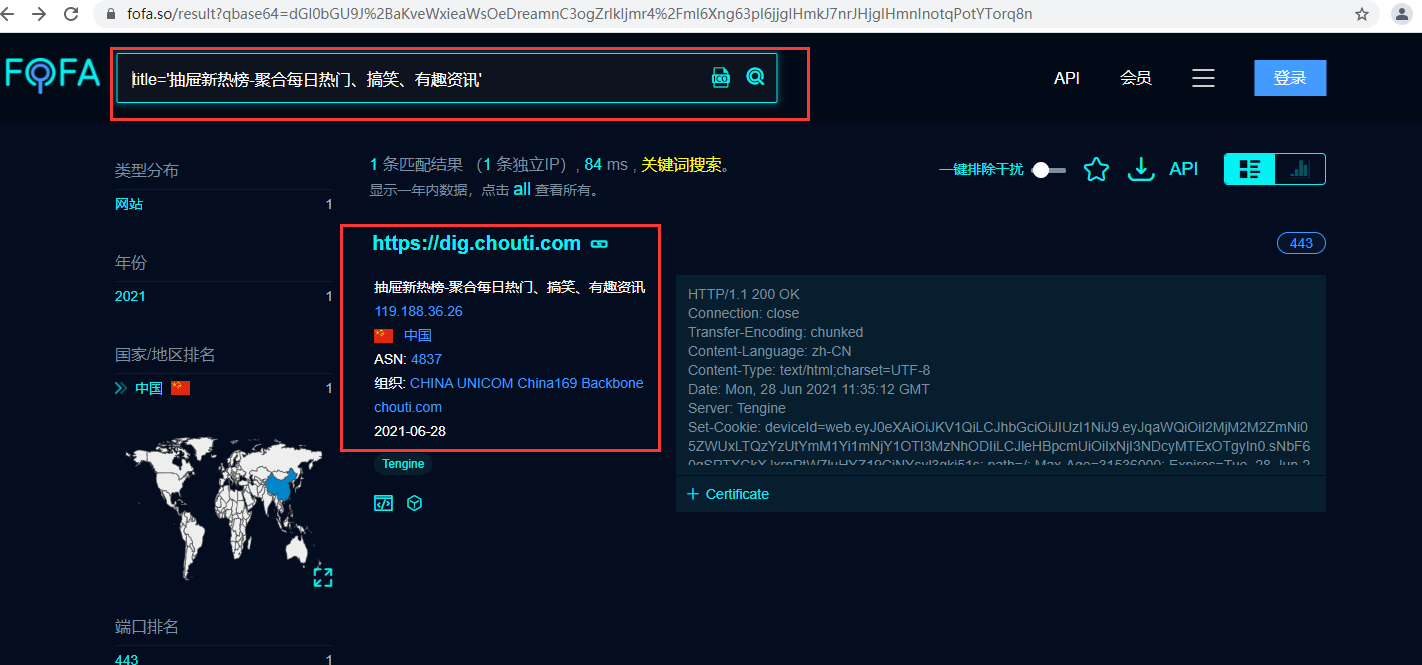Click the icon search button in search bar
The height and width of the screenshot is (665, 1422).
point(721,78)
